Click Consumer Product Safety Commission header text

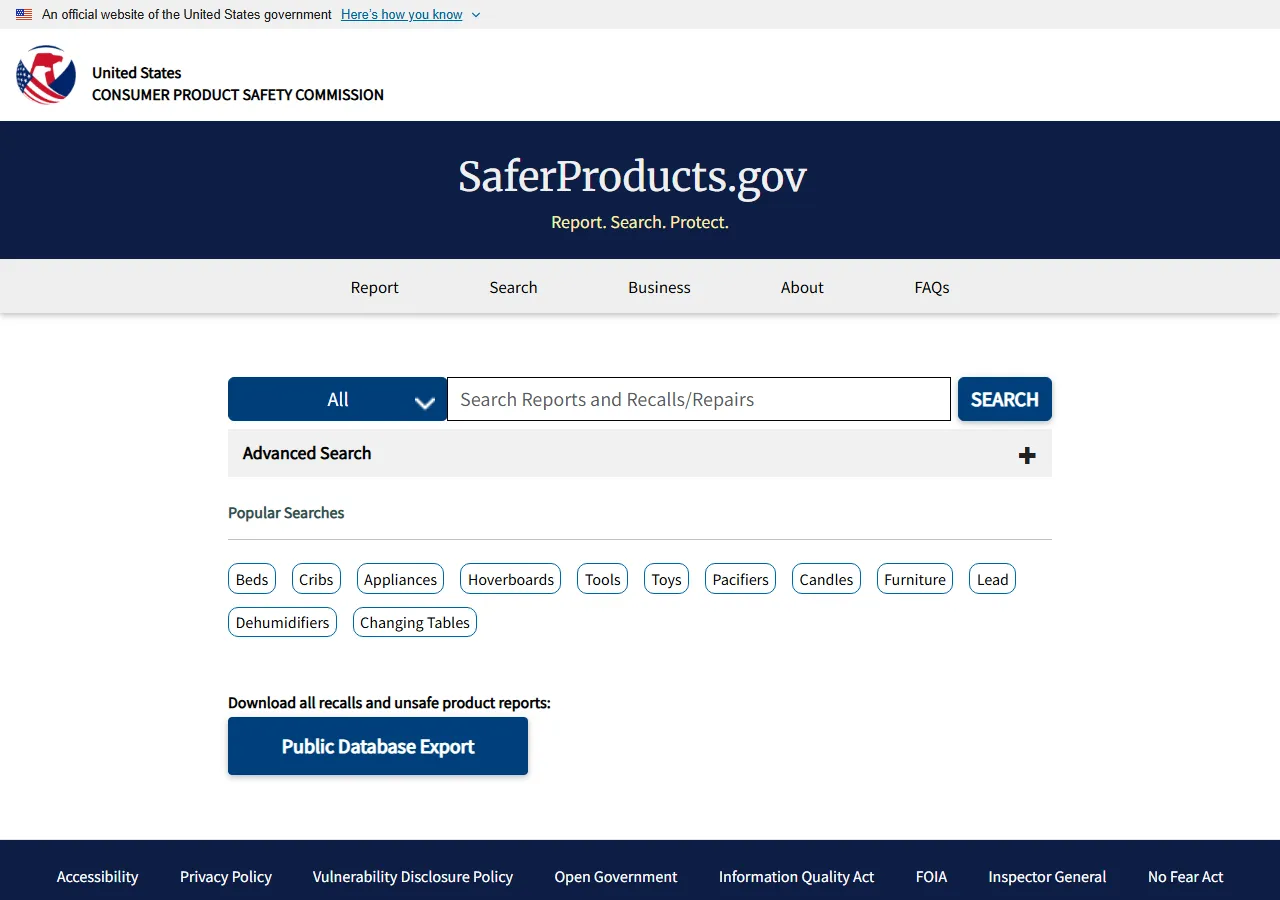click(238, 95)
